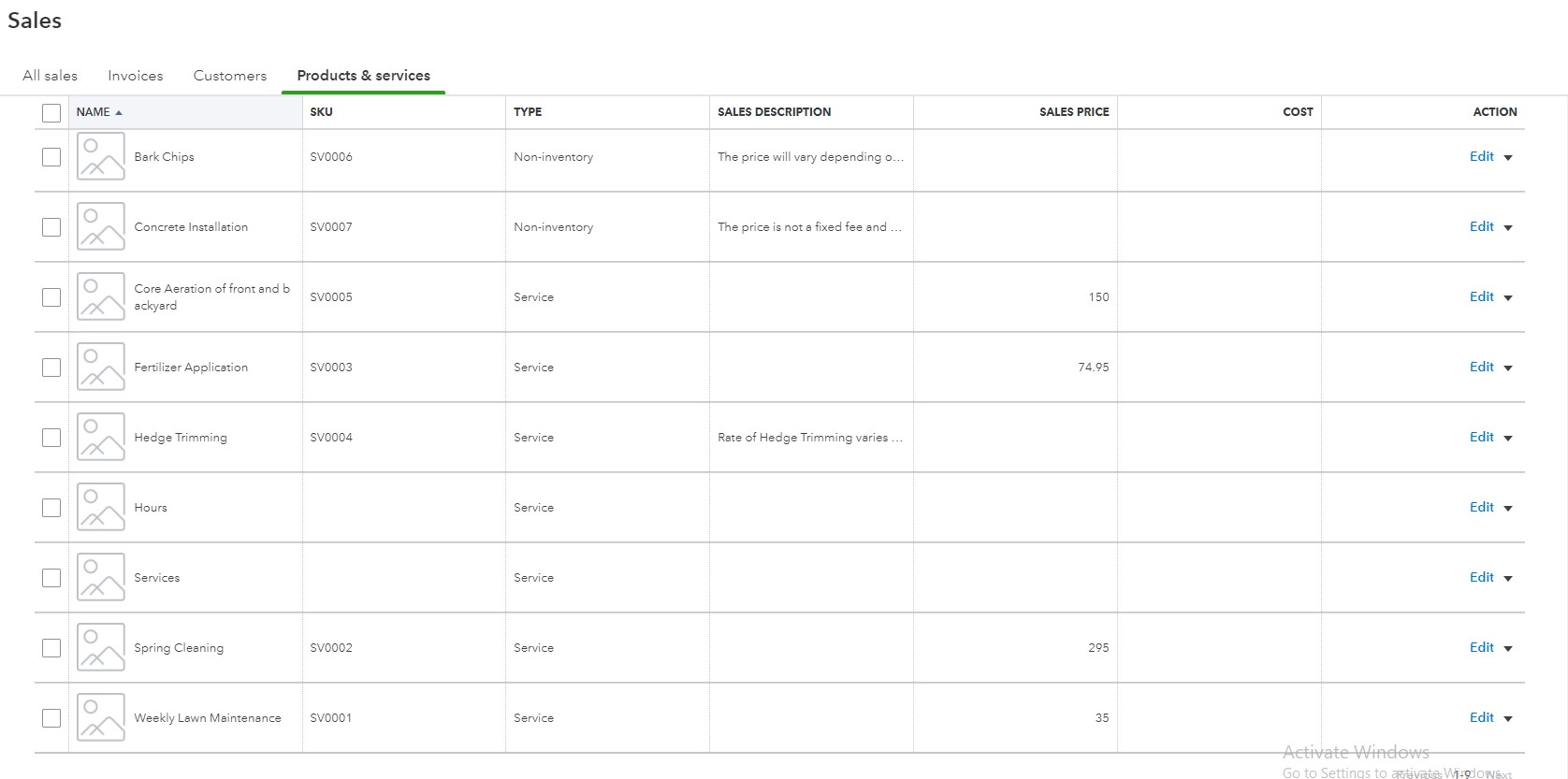Go to the All sales tab
The height and width of the screenshot is (779, 1568).
pyautogui.click(x=50, y=76)
